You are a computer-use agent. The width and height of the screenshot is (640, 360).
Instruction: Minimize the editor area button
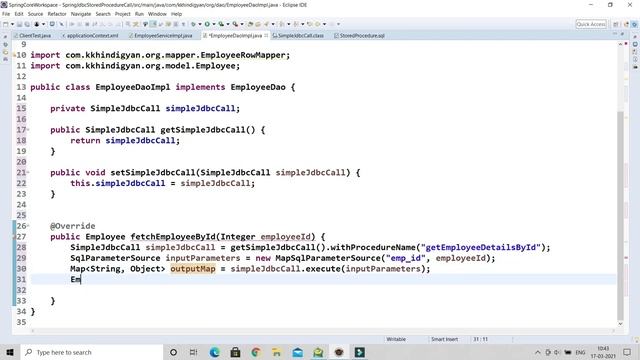(x=615, y=33)
